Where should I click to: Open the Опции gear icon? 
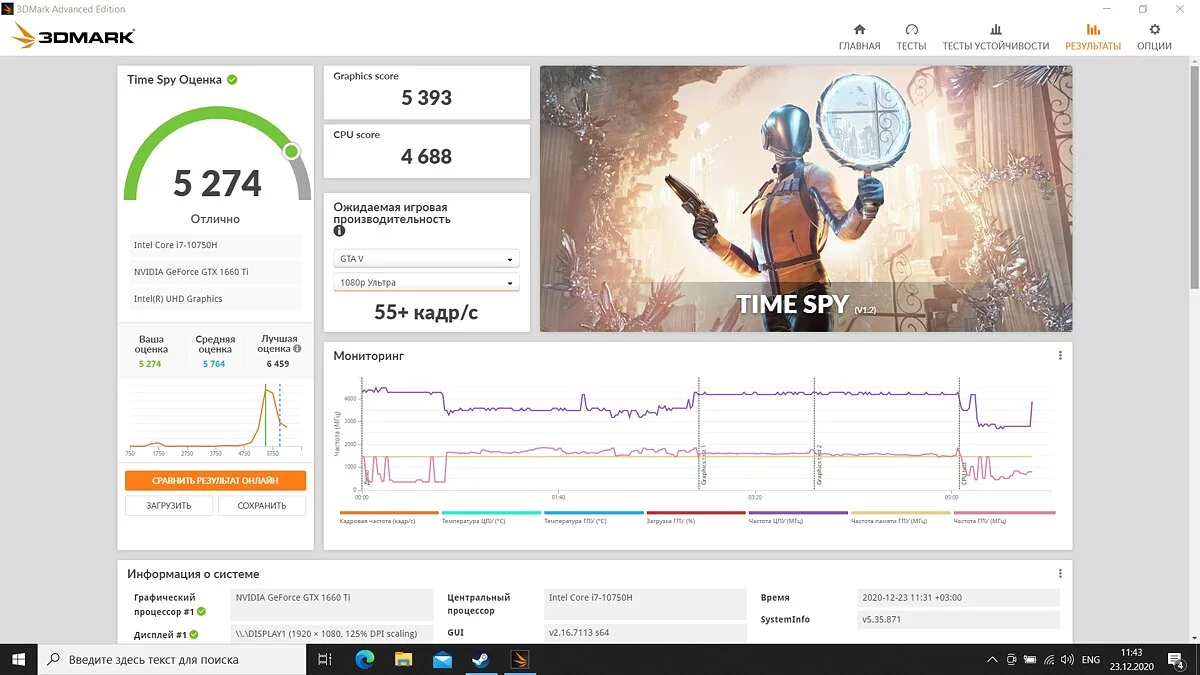[x=1155, y=29]
